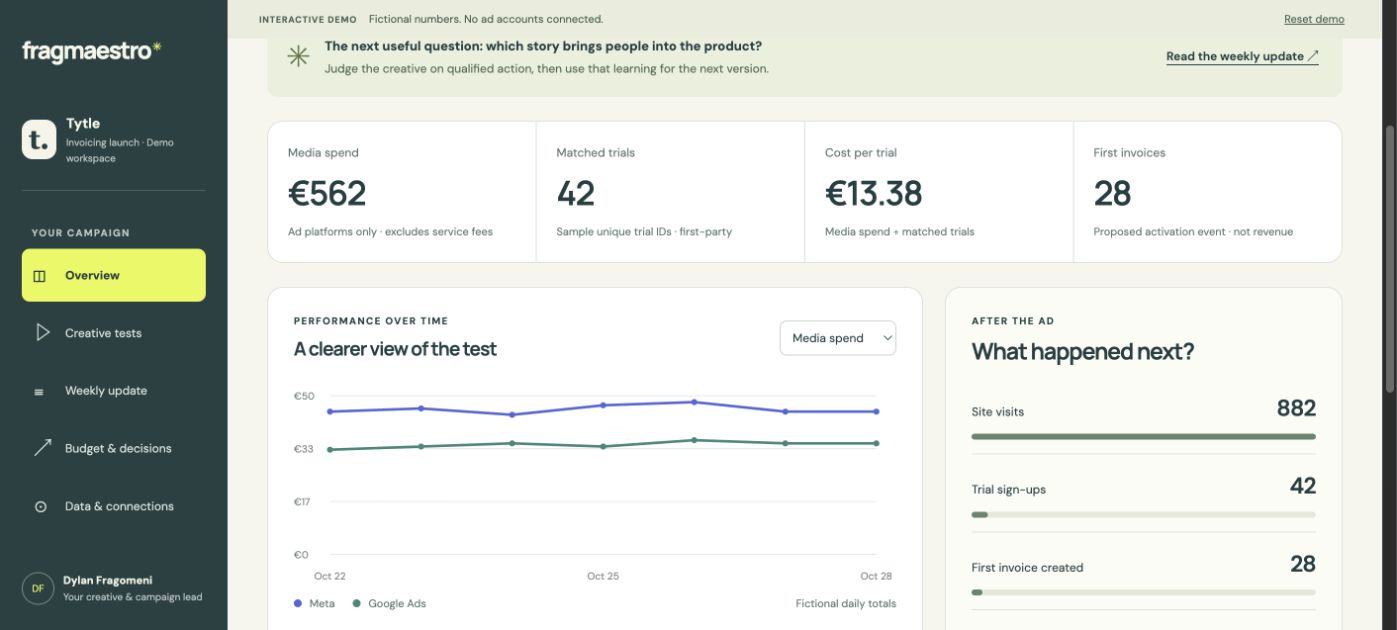Click the €13.38 cost per trial value
Image resolution: width=1397 pixels, height=630 pixels.
tap(874, 193)
